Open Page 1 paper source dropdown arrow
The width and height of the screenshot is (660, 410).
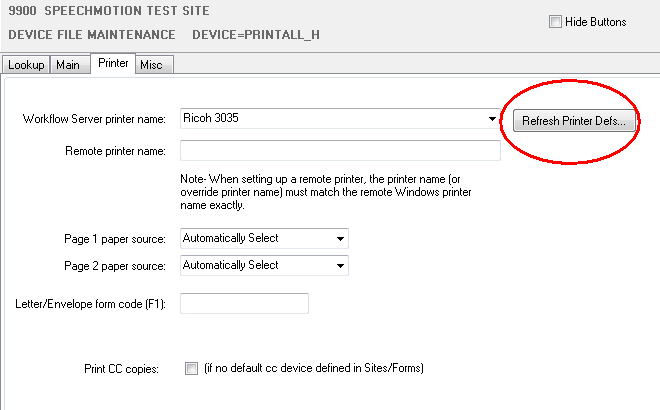(341, 239)
